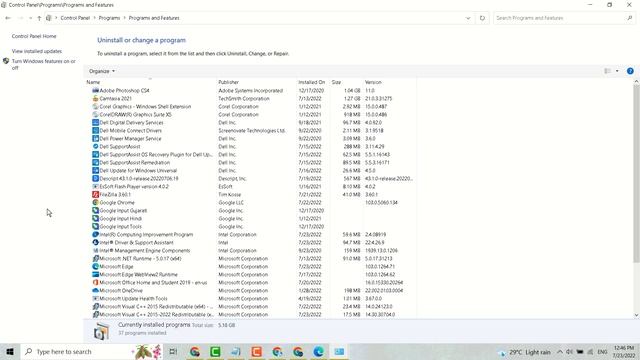
Task: Open the Windows Start menu
Action: [x=10, y=351]
